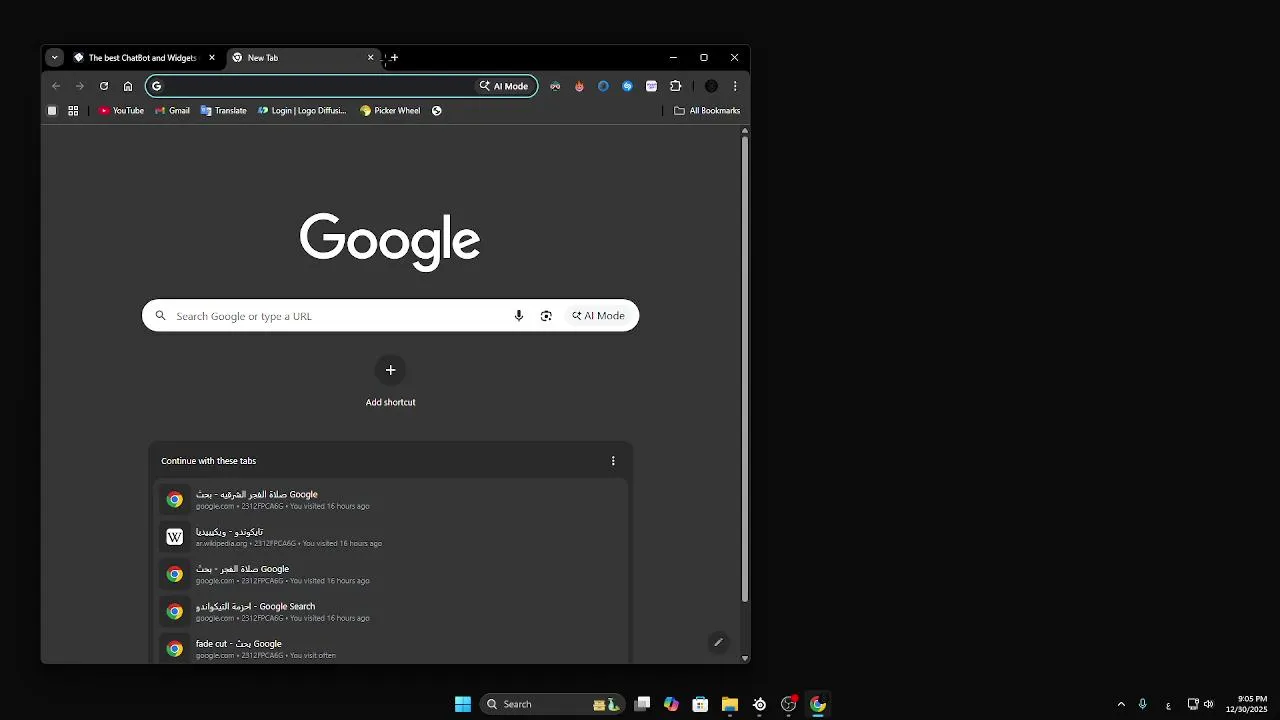Open the YouTube bookmark
This screenshot has height=720, width=1280.
(121, 111)
